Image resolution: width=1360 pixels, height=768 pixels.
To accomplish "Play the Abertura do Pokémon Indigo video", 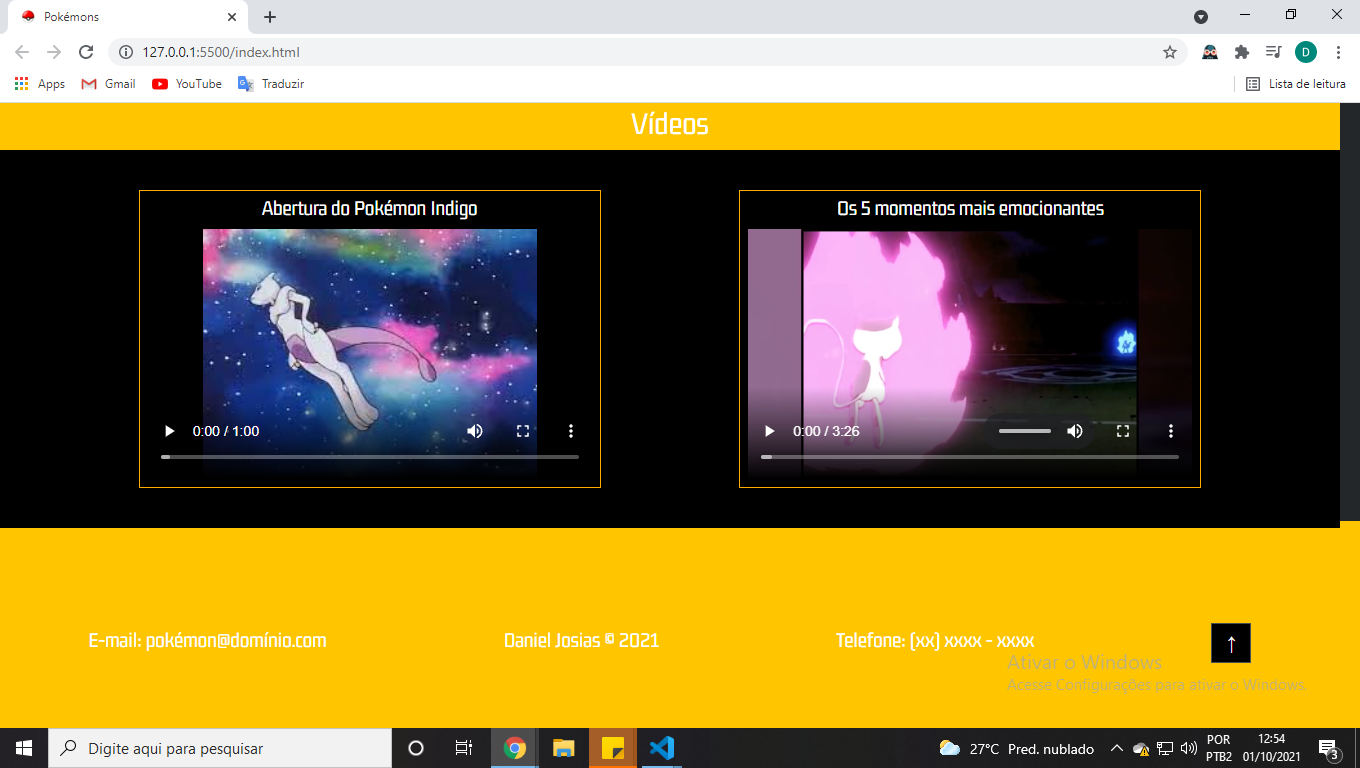I will [x=169, y=431].
